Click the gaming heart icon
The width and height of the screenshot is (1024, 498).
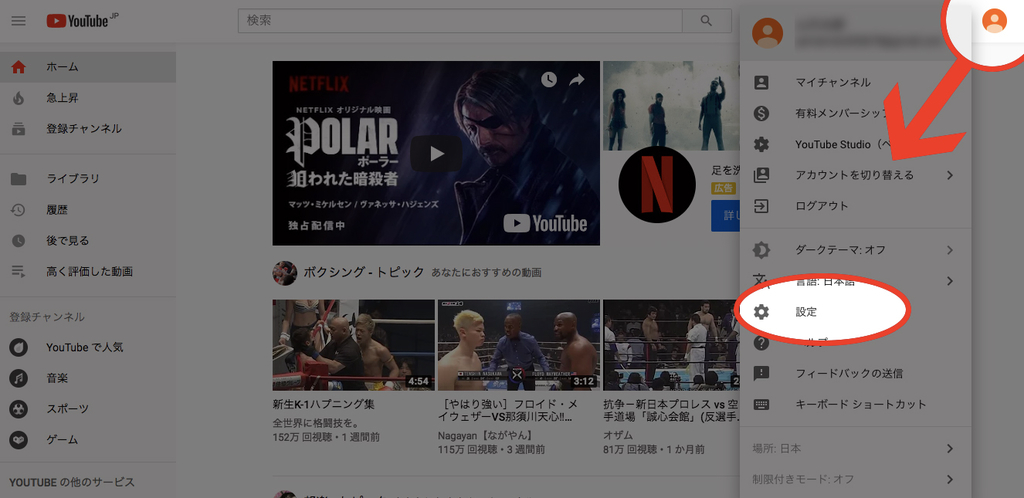(x=18, y=440)
